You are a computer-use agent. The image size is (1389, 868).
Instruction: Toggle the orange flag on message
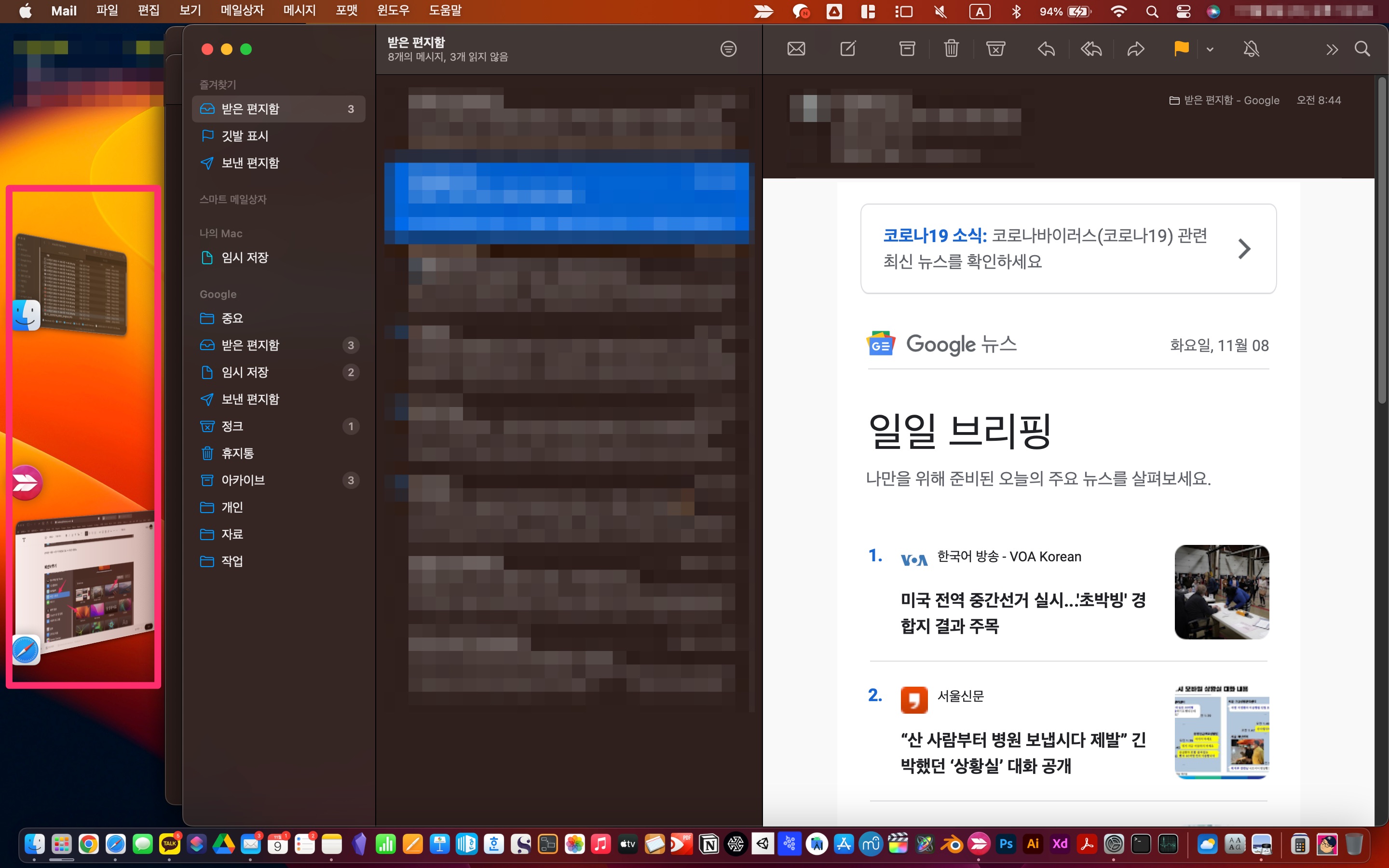[1181, 49]
